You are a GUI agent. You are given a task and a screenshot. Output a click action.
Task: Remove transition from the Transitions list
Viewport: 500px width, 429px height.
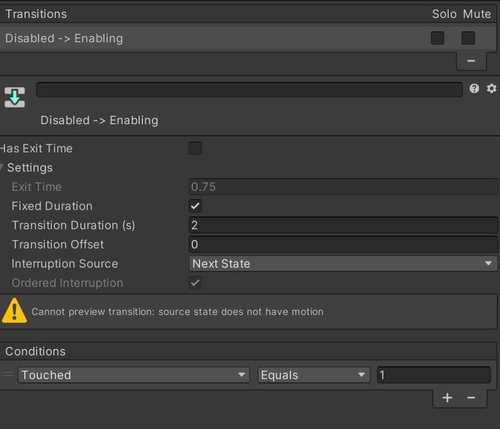(471, 61)
